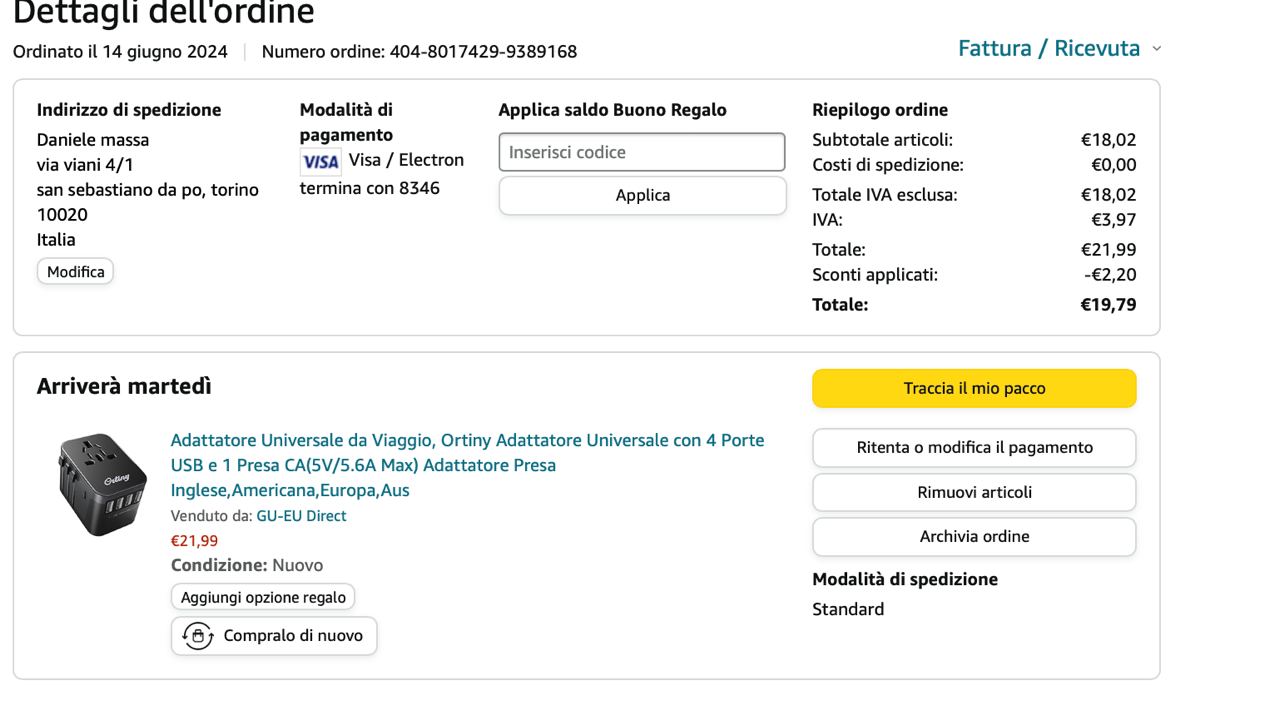Open the Fattura / Ricevuta invoice link
The image size is (1280, 711).
tap(1048, 49)
